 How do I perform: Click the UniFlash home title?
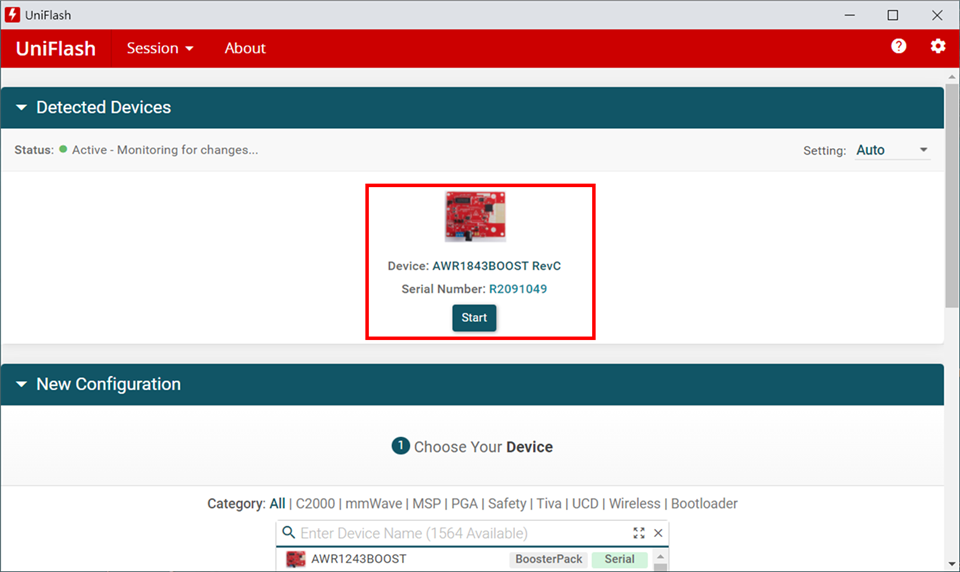tap(56, 48)
